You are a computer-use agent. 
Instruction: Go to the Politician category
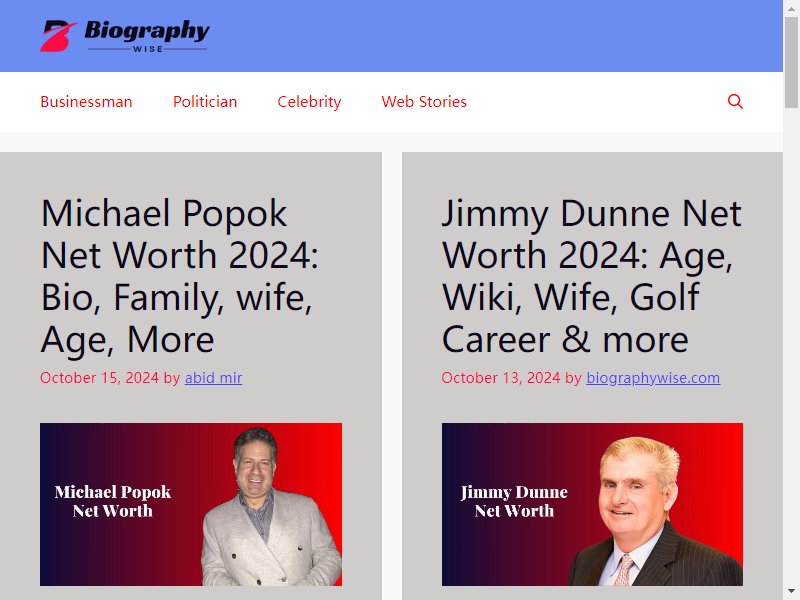pos(205,102)
